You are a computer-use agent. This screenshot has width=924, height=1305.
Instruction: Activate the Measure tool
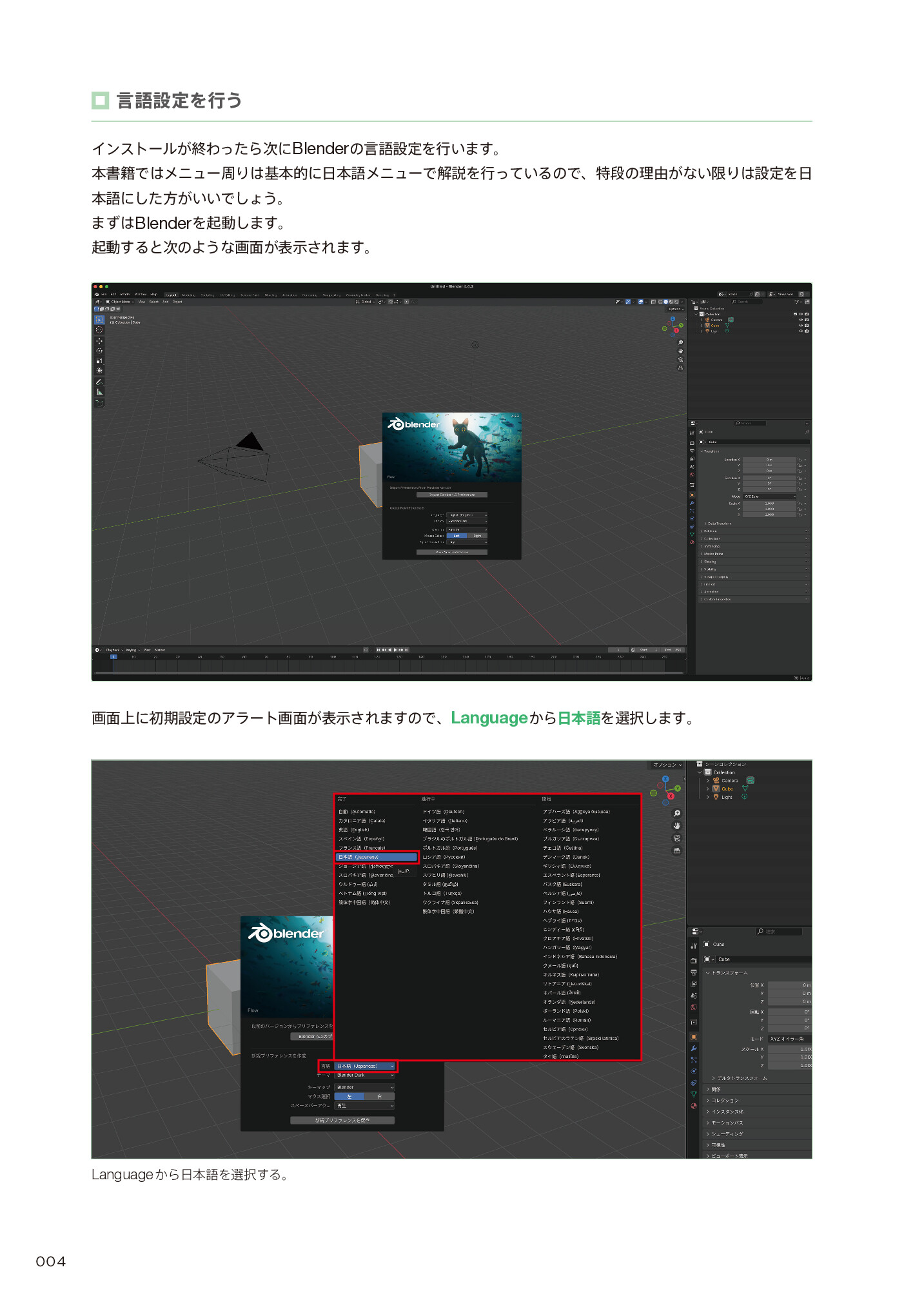coord(99,392)
